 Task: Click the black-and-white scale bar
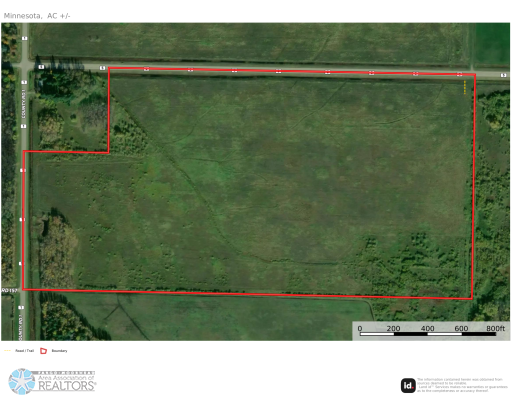click(428, 334)
